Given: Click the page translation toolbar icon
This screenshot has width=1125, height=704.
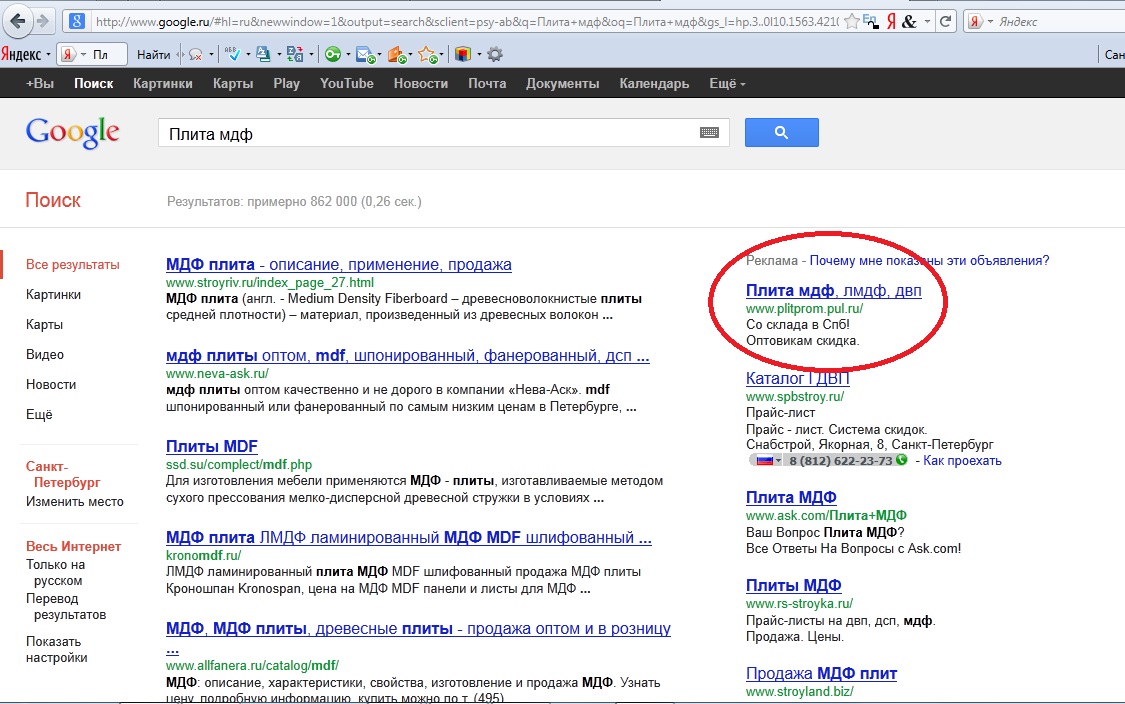Looking at the screenshot, I should point(294,54).
